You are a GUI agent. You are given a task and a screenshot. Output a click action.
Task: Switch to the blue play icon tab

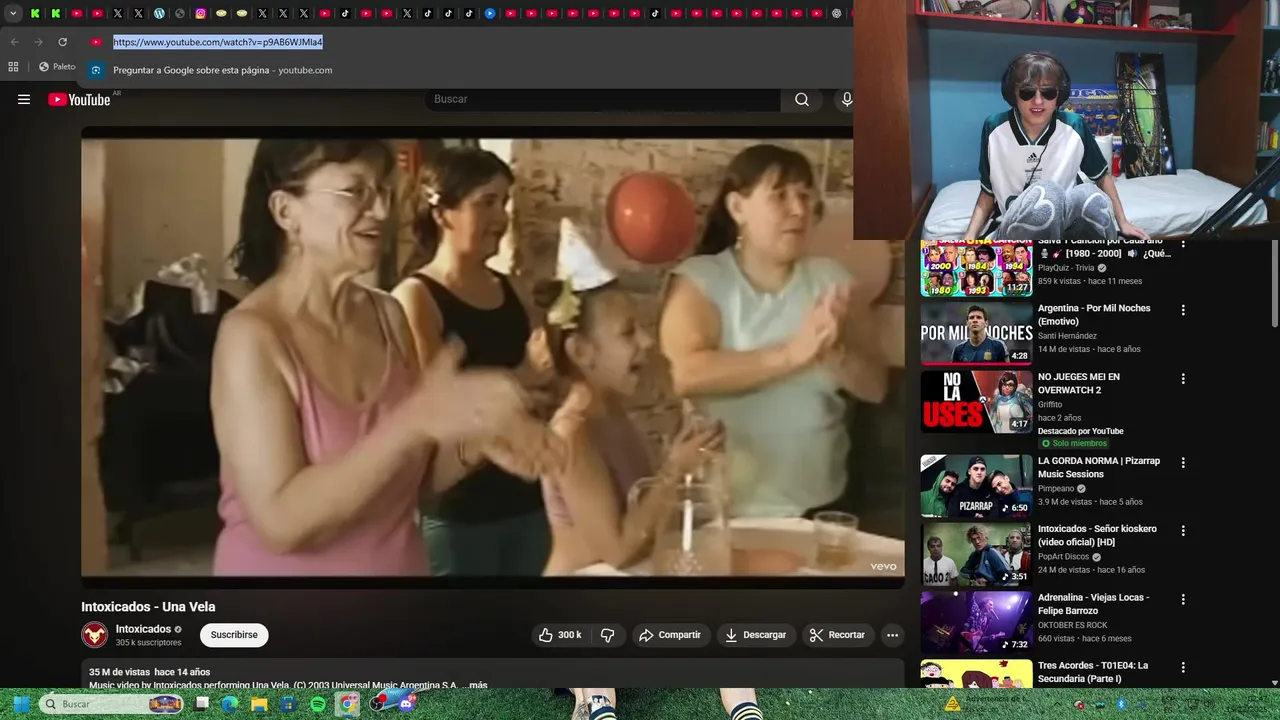click(x=490, y=13)
